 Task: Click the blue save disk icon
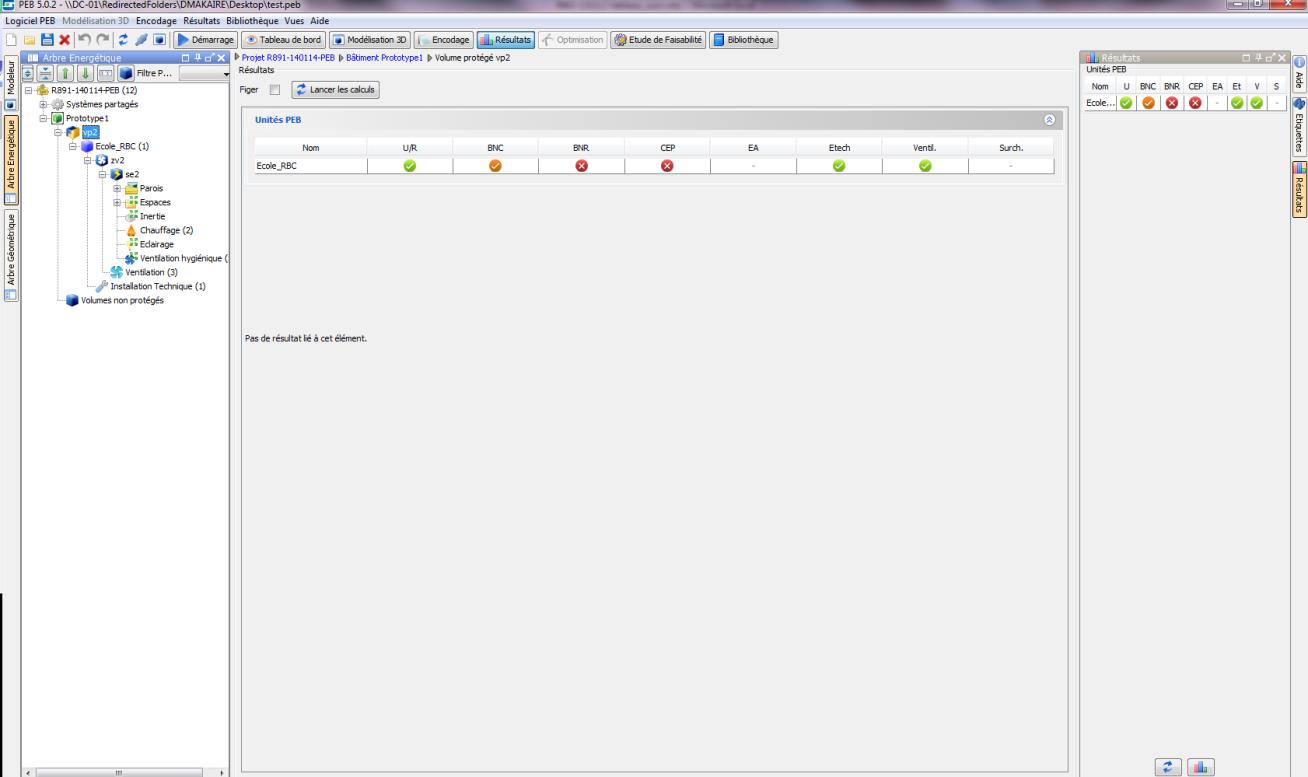tap(47, 39)
